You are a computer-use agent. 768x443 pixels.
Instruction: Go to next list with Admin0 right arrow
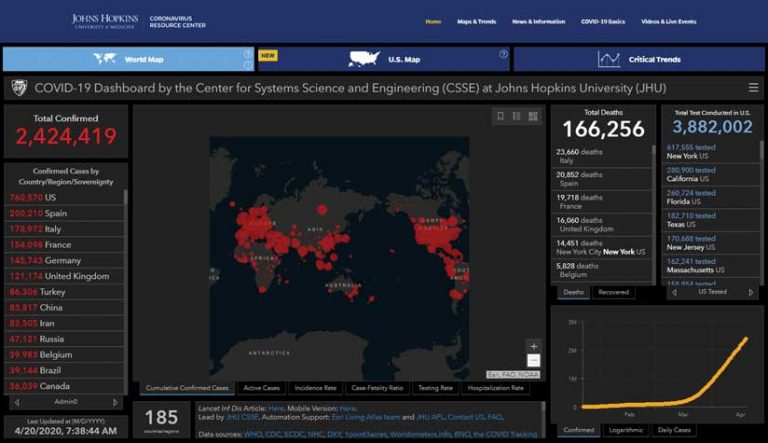(116, 402)
